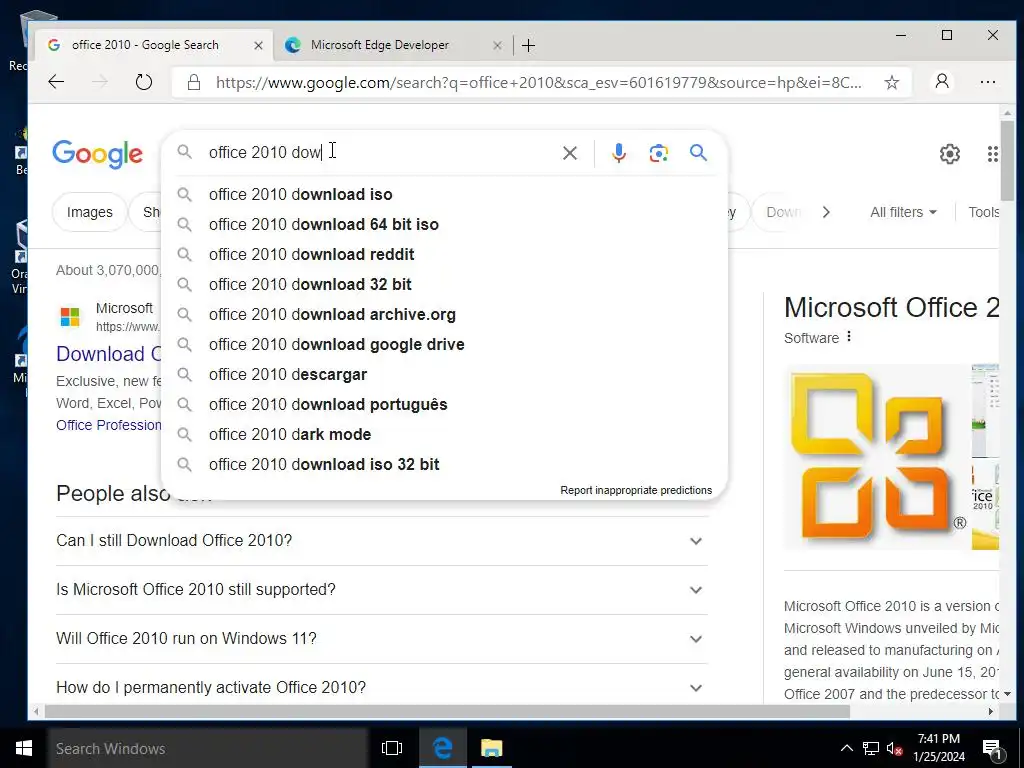
Task: Select the office 2010 Google Search tab
Action: 154,45
